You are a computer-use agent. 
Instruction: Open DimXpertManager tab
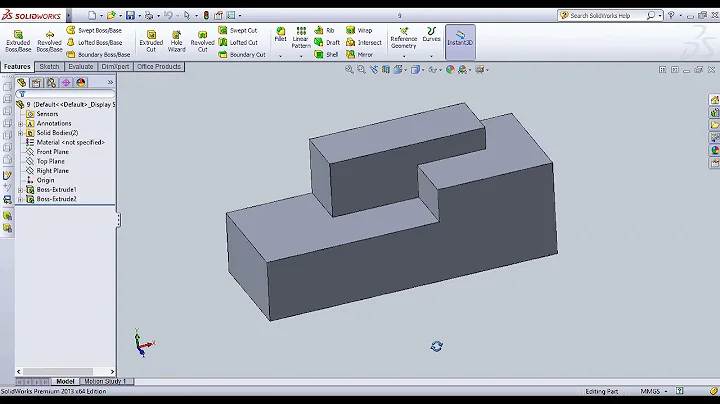pos(66,83)
